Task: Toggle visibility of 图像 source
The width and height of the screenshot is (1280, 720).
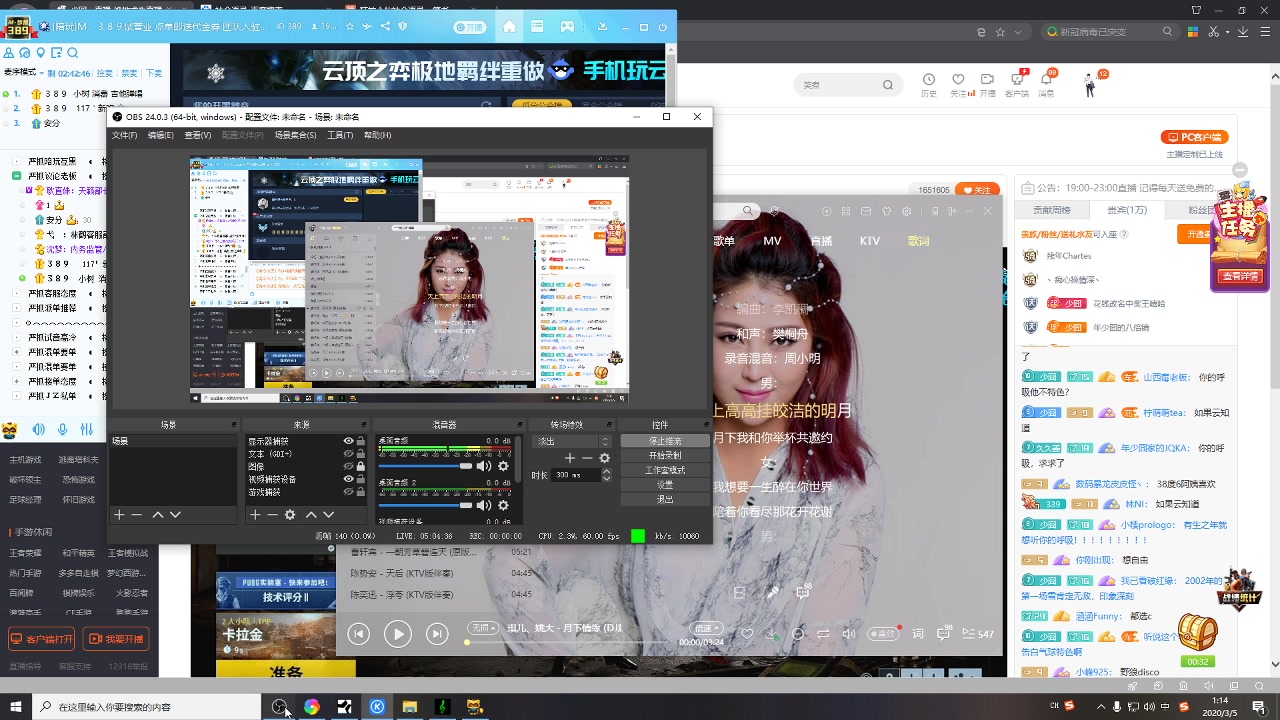Action: coord(349,466)
